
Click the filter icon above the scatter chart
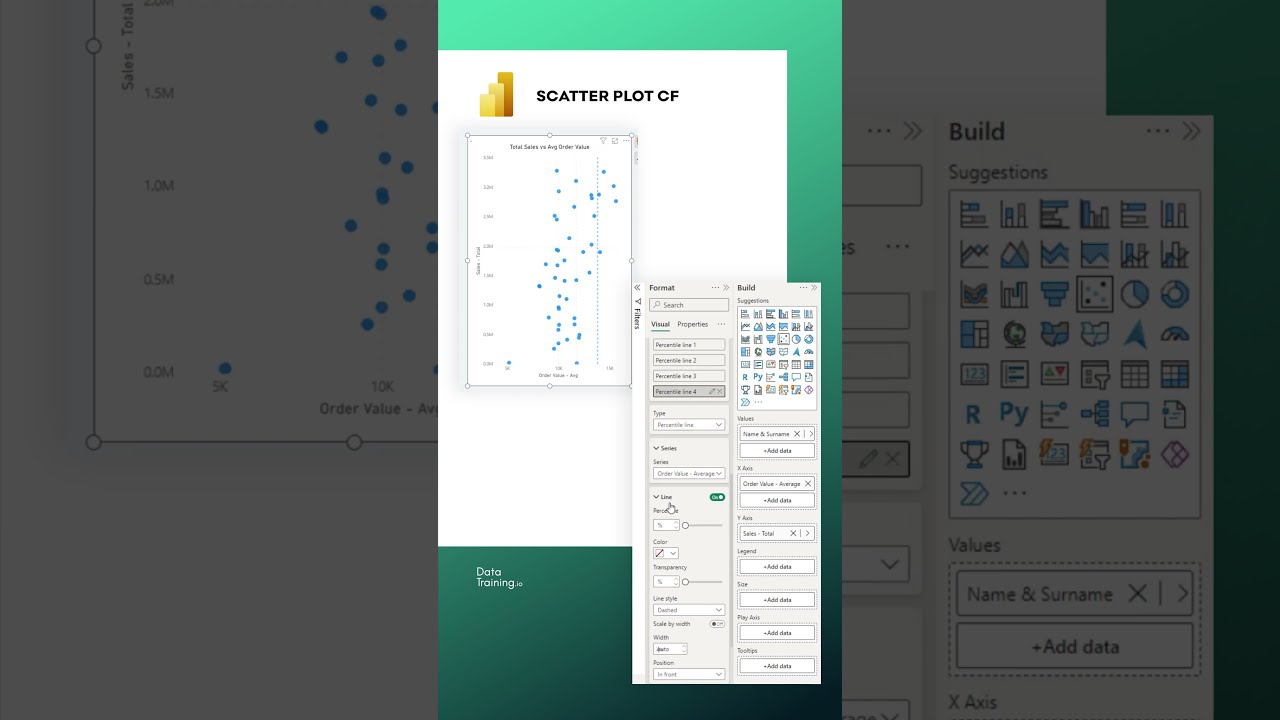[x=603, y=141]
